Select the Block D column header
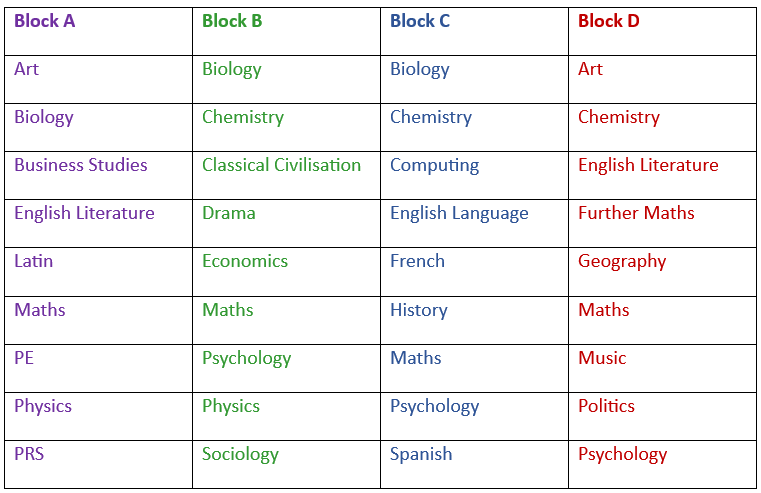This screenshot has height=493, width=761. [x=608, y=21]
